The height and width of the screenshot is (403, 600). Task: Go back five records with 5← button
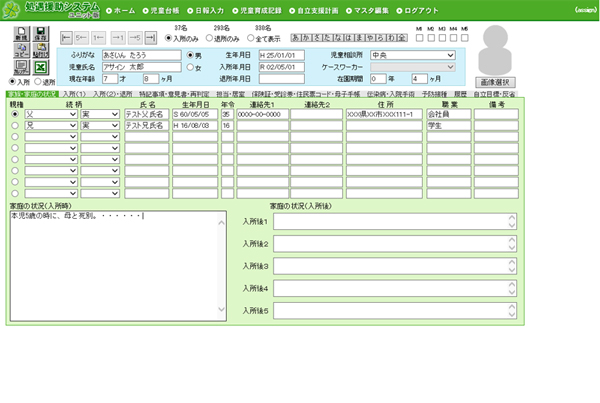(81, 38)
